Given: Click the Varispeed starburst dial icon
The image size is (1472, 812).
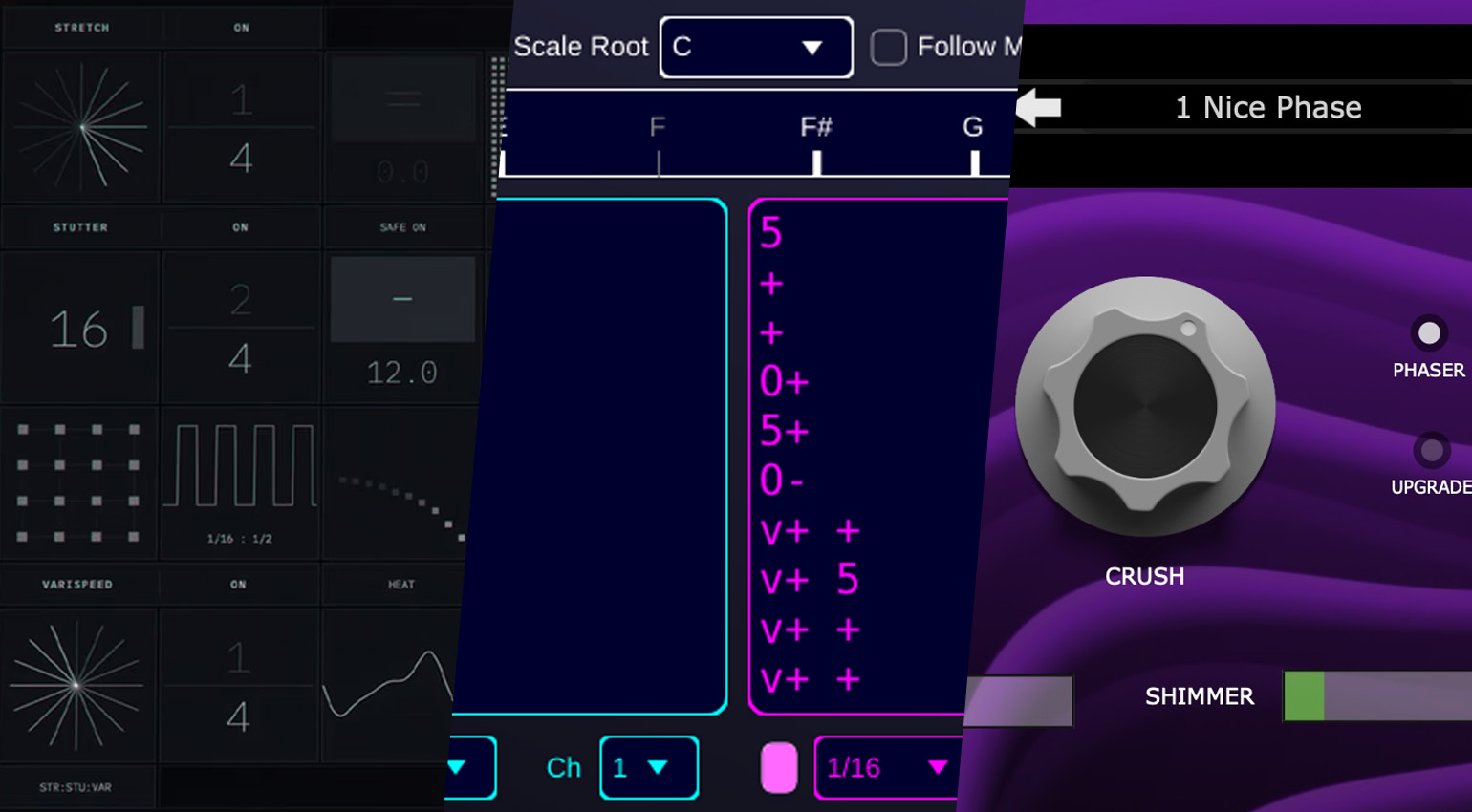Looking at the screenshot, I should click(x=76, y=684).
